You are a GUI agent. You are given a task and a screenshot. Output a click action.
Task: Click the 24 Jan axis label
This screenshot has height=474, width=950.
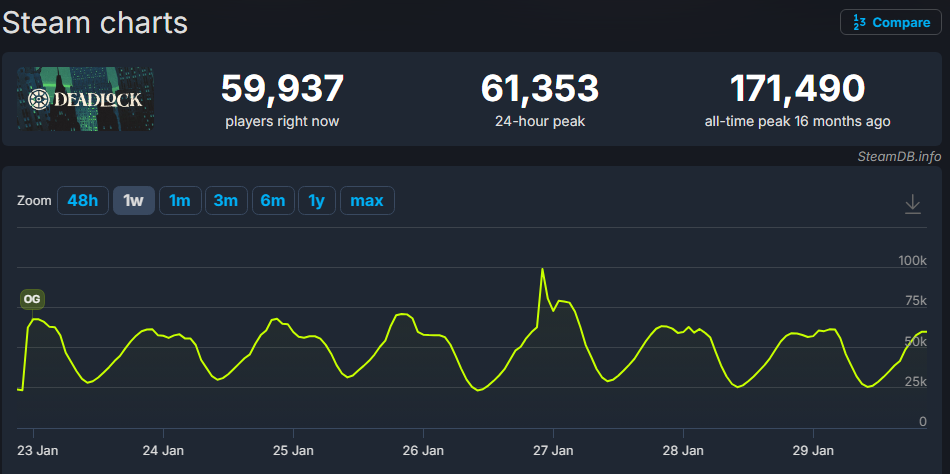click(165, 451)
